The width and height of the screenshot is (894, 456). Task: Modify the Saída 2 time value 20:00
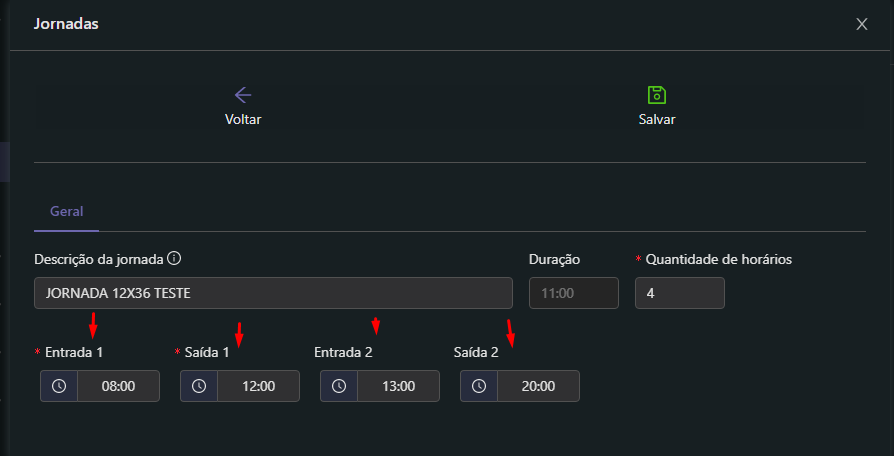[538, 386]
